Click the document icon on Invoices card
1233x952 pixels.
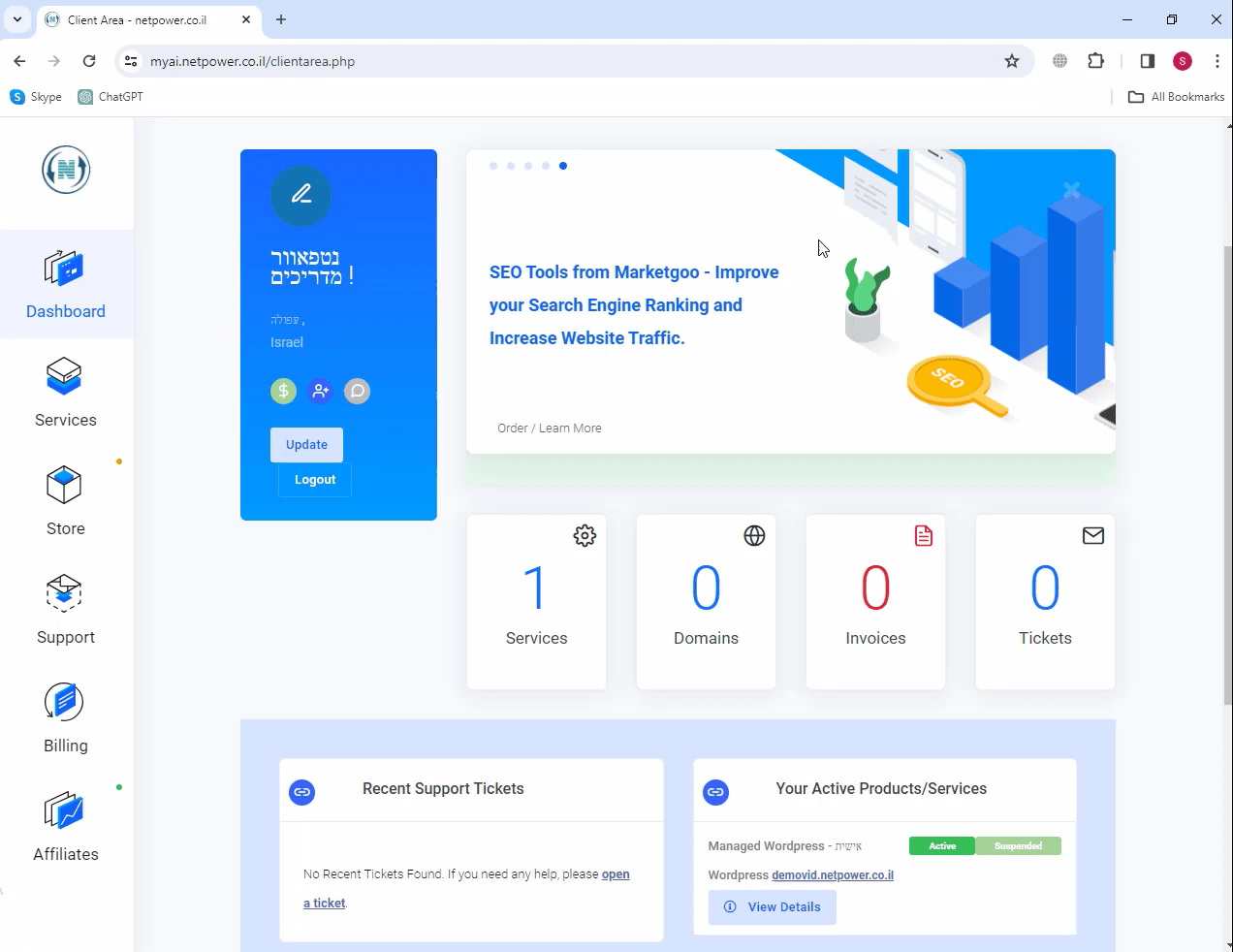point(924,536)
